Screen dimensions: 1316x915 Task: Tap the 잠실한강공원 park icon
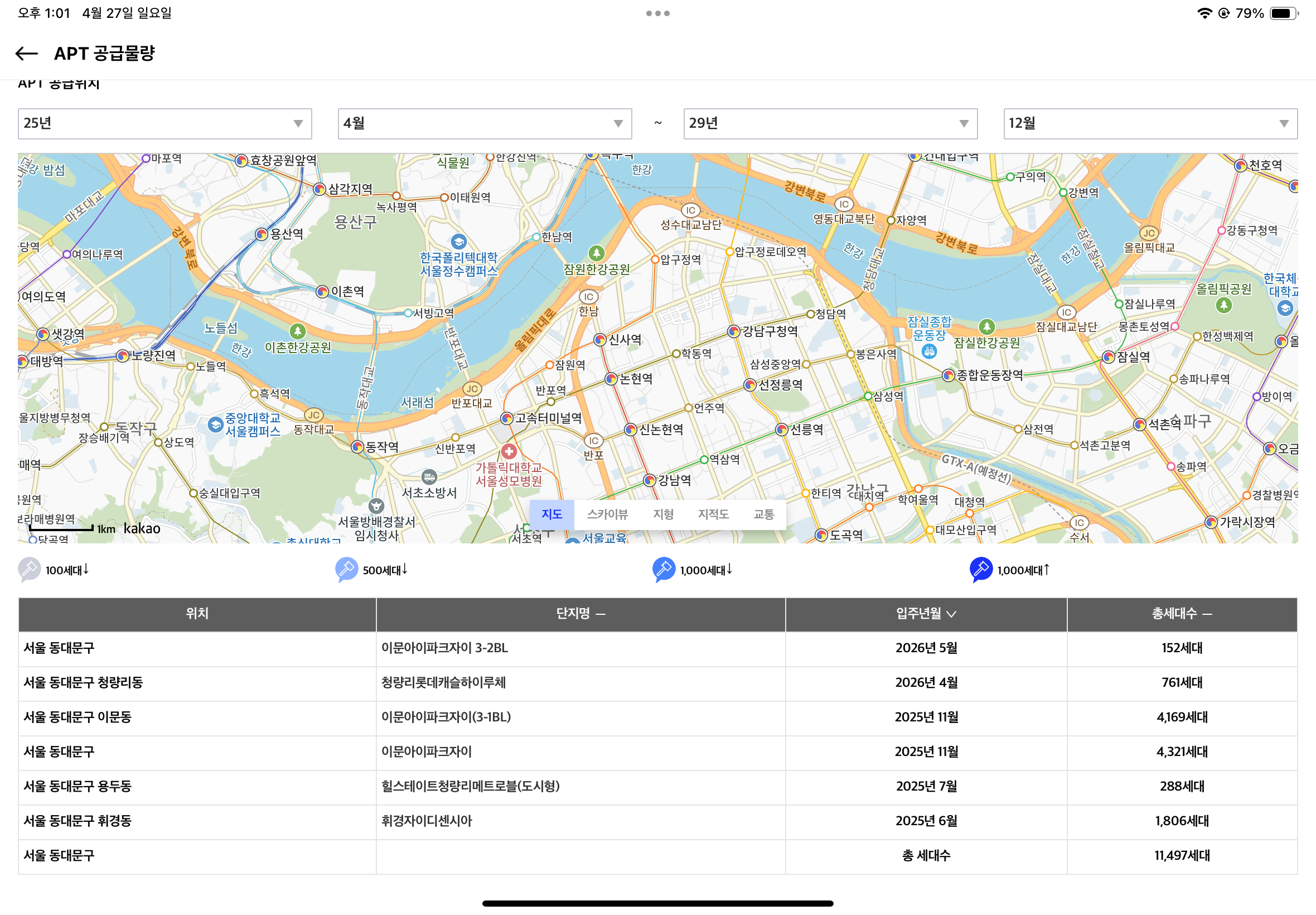click(x=986, y=327)
